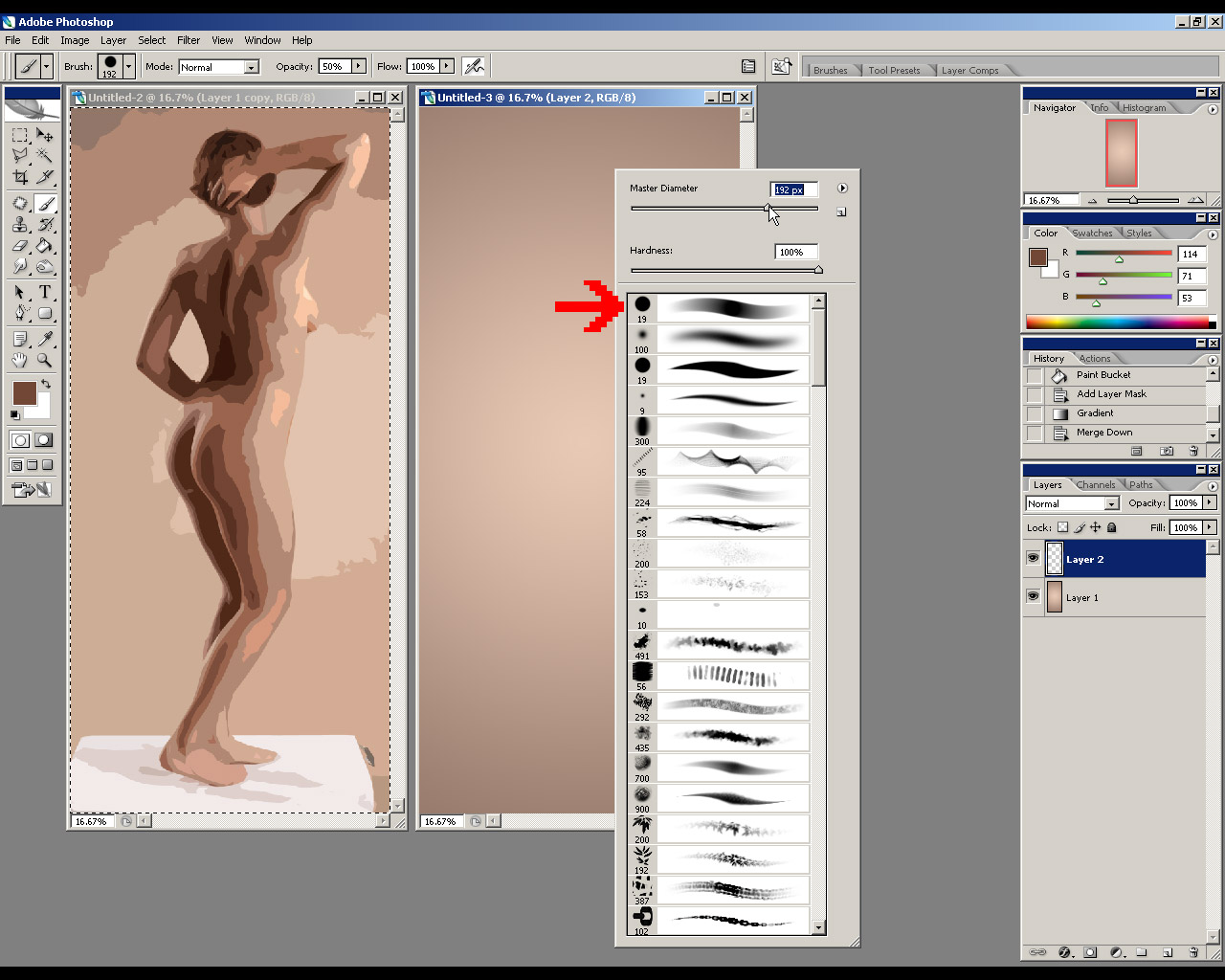The height and width of the screenshot is (980, 1225).
Task: Activate the Zoom magnifier tool
Action: [45, 361]
